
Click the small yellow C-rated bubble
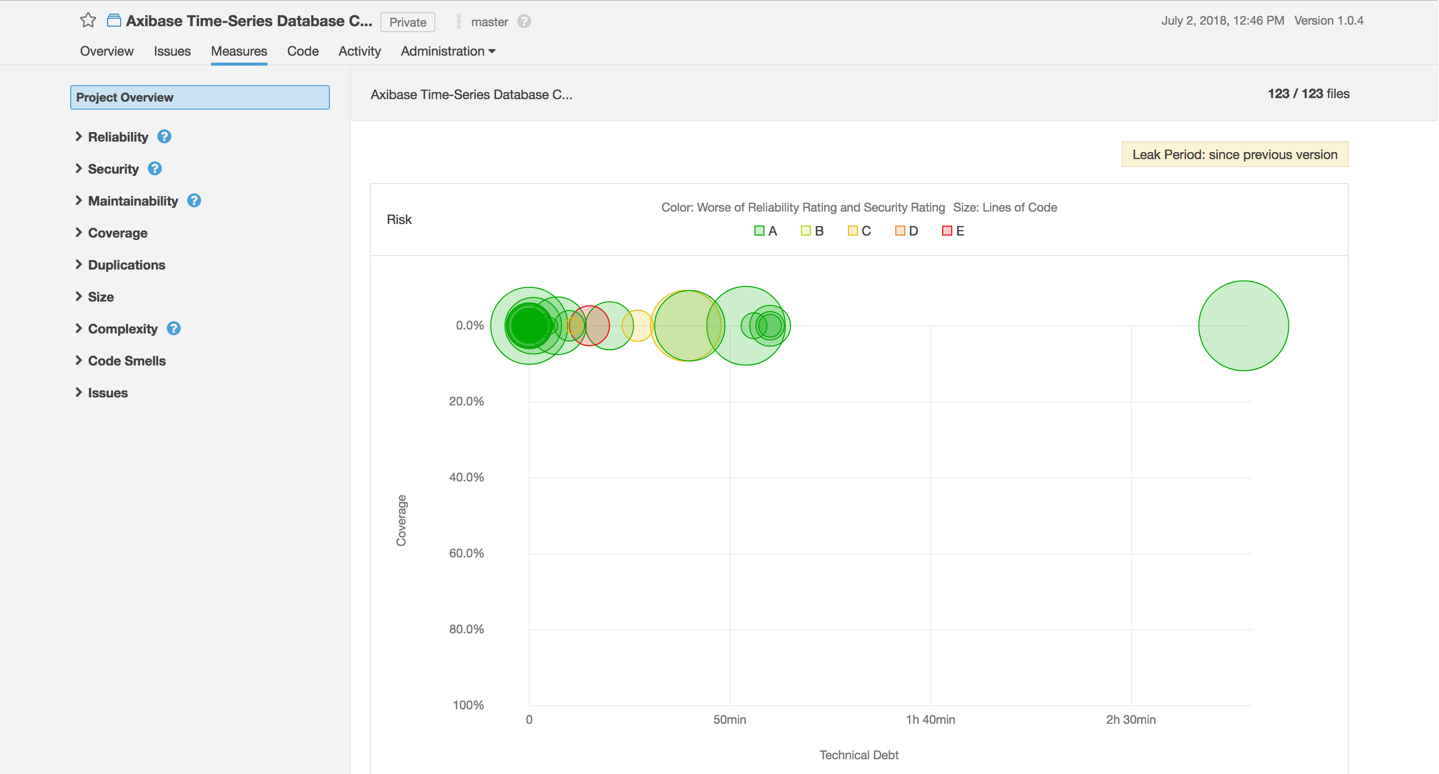(x=636, y=325)
